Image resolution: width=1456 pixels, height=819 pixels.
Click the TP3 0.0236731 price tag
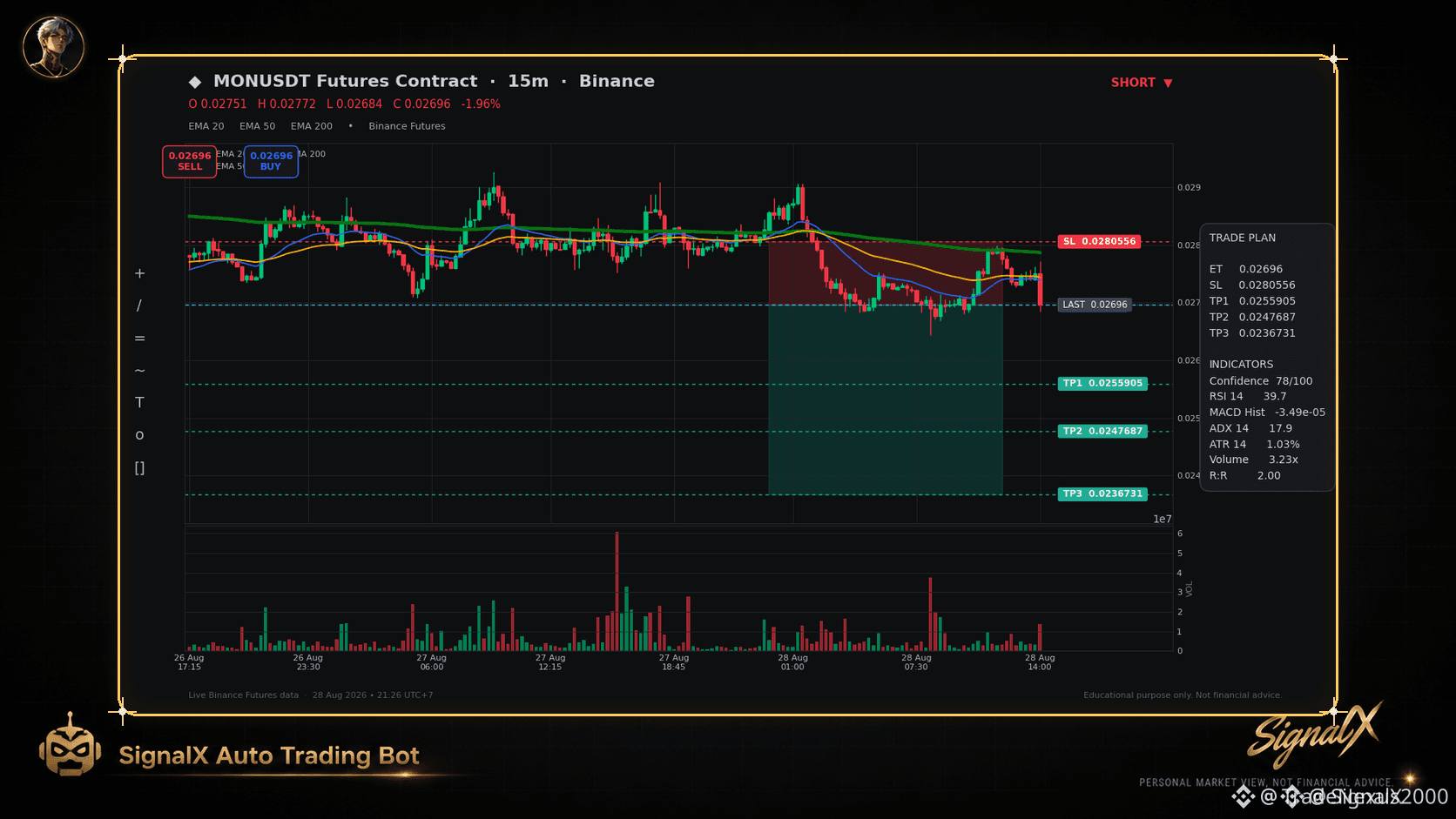1102,493
